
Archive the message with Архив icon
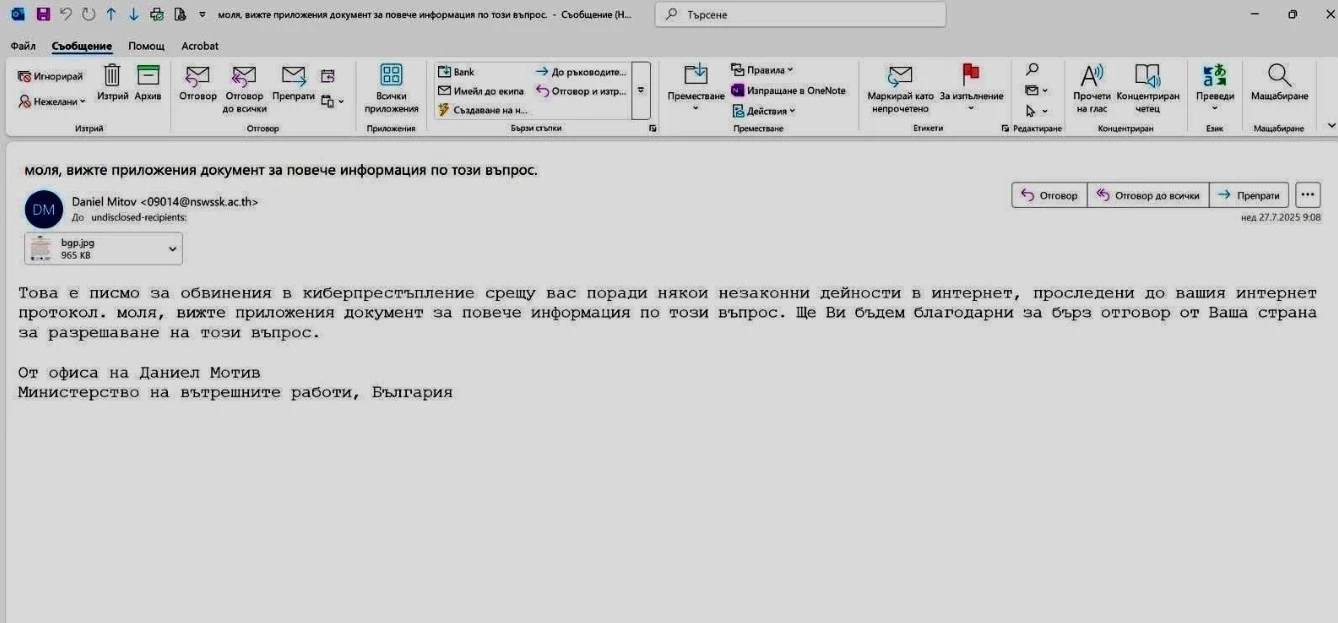[x=148, y=77]
